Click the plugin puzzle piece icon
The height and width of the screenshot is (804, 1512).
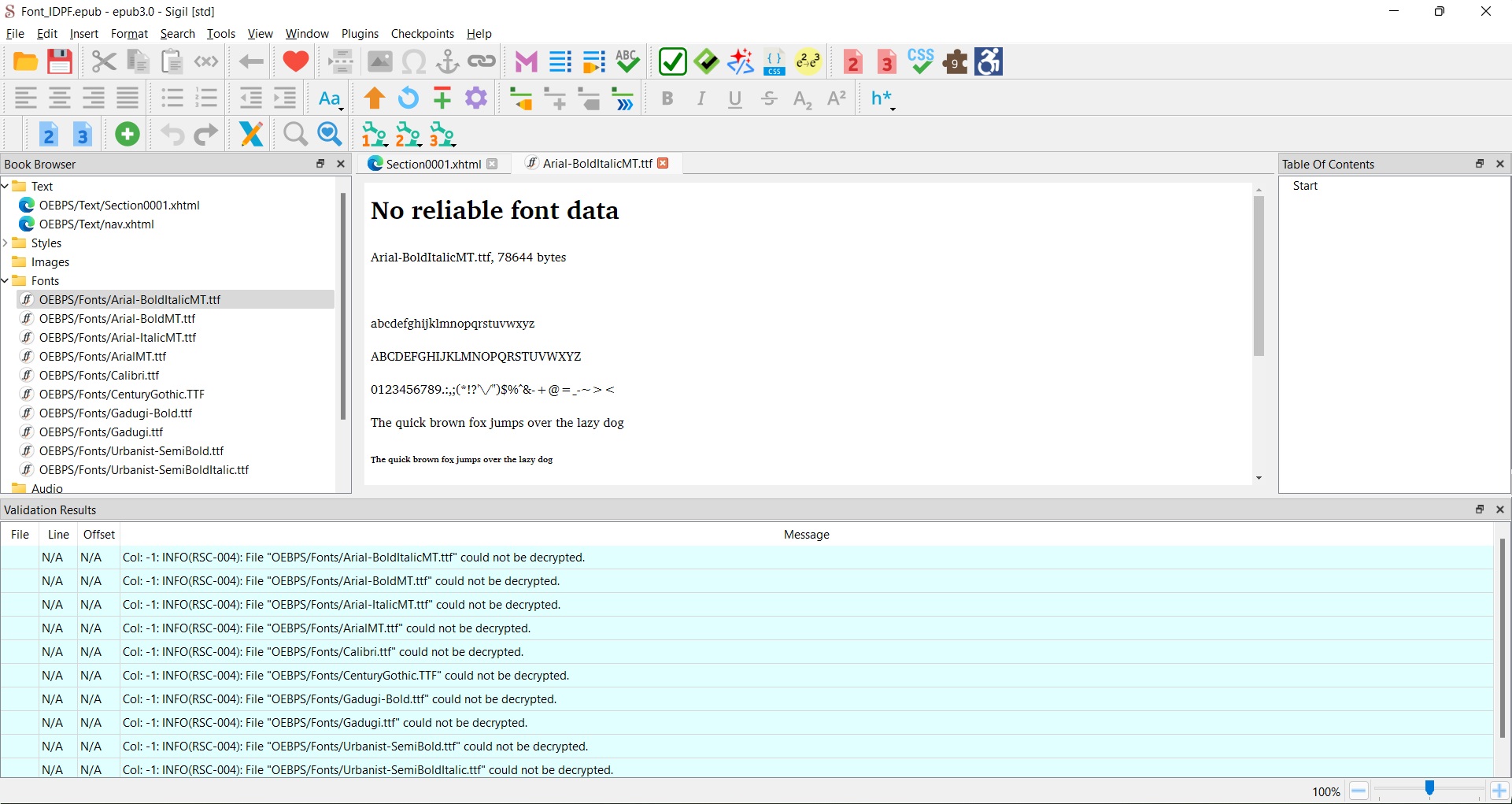[x=955, y=61]
